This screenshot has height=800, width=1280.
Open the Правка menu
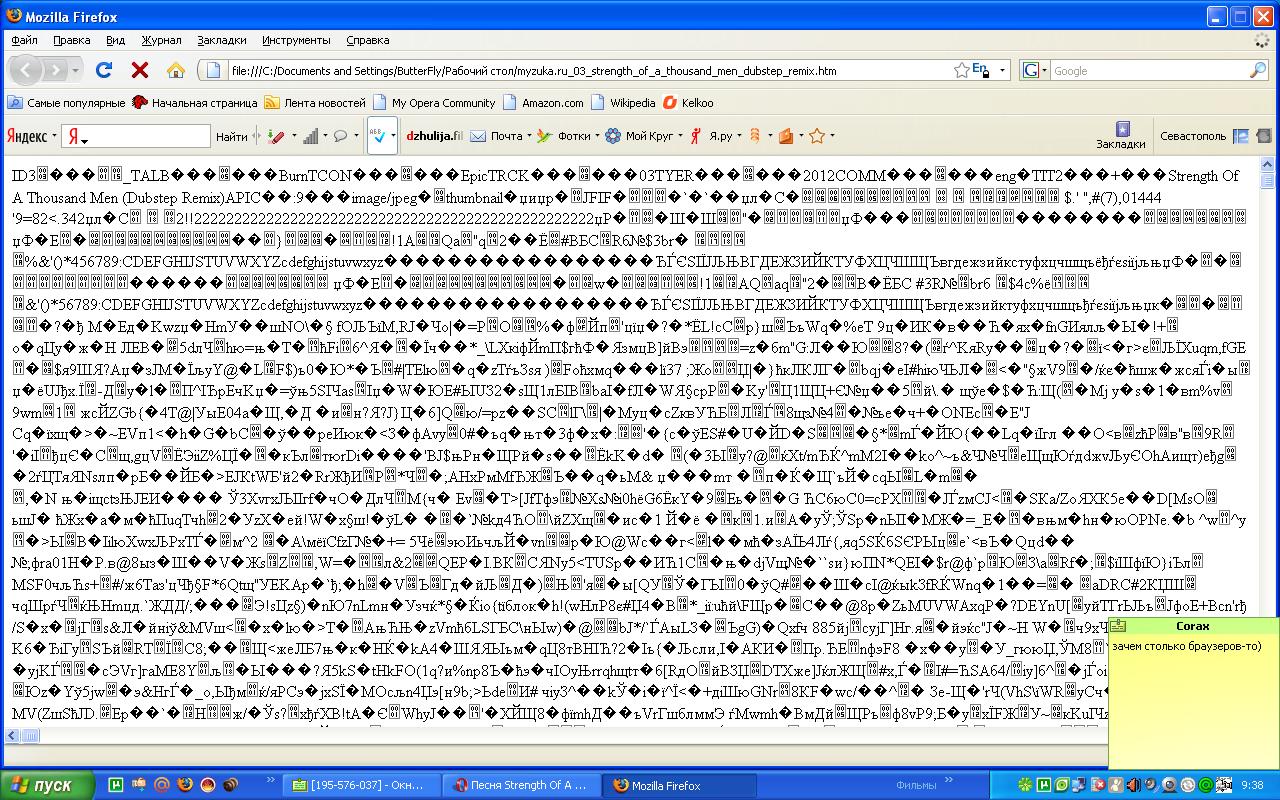pos(72,40)
